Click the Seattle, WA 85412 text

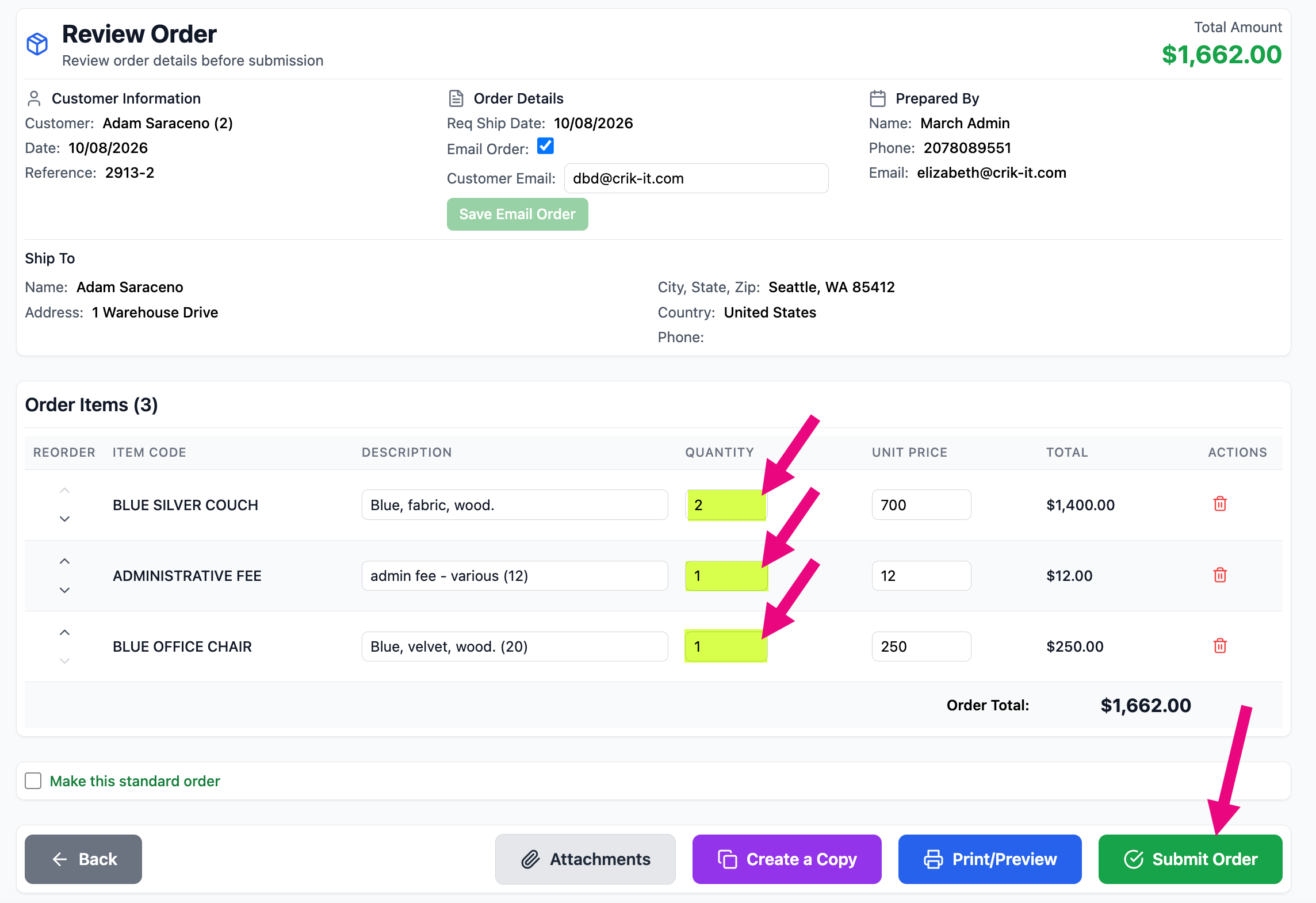pyautogui.click(x=831, y=287)
